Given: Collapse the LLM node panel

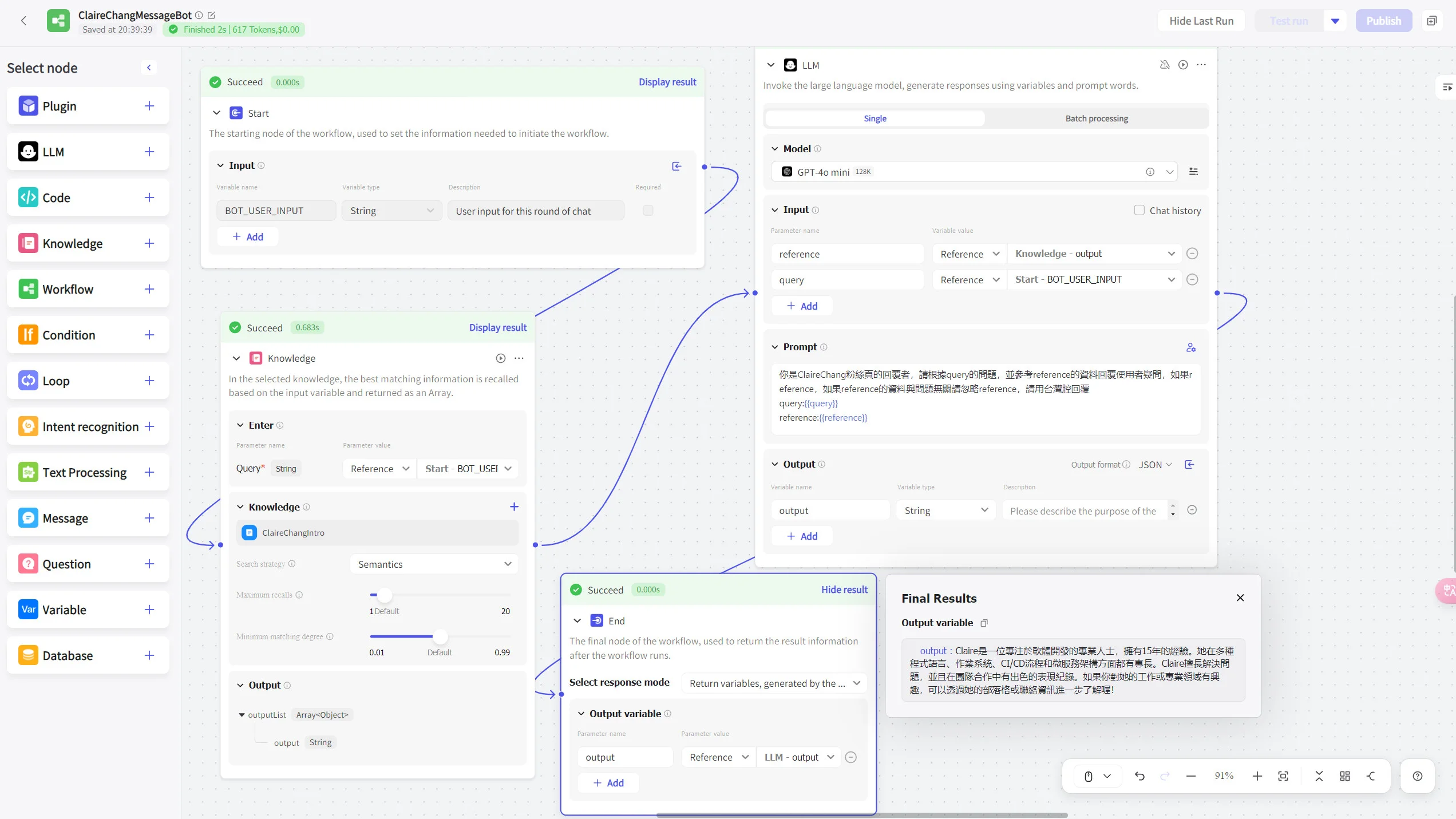Looking at the screenshot, I should point(771,65).
